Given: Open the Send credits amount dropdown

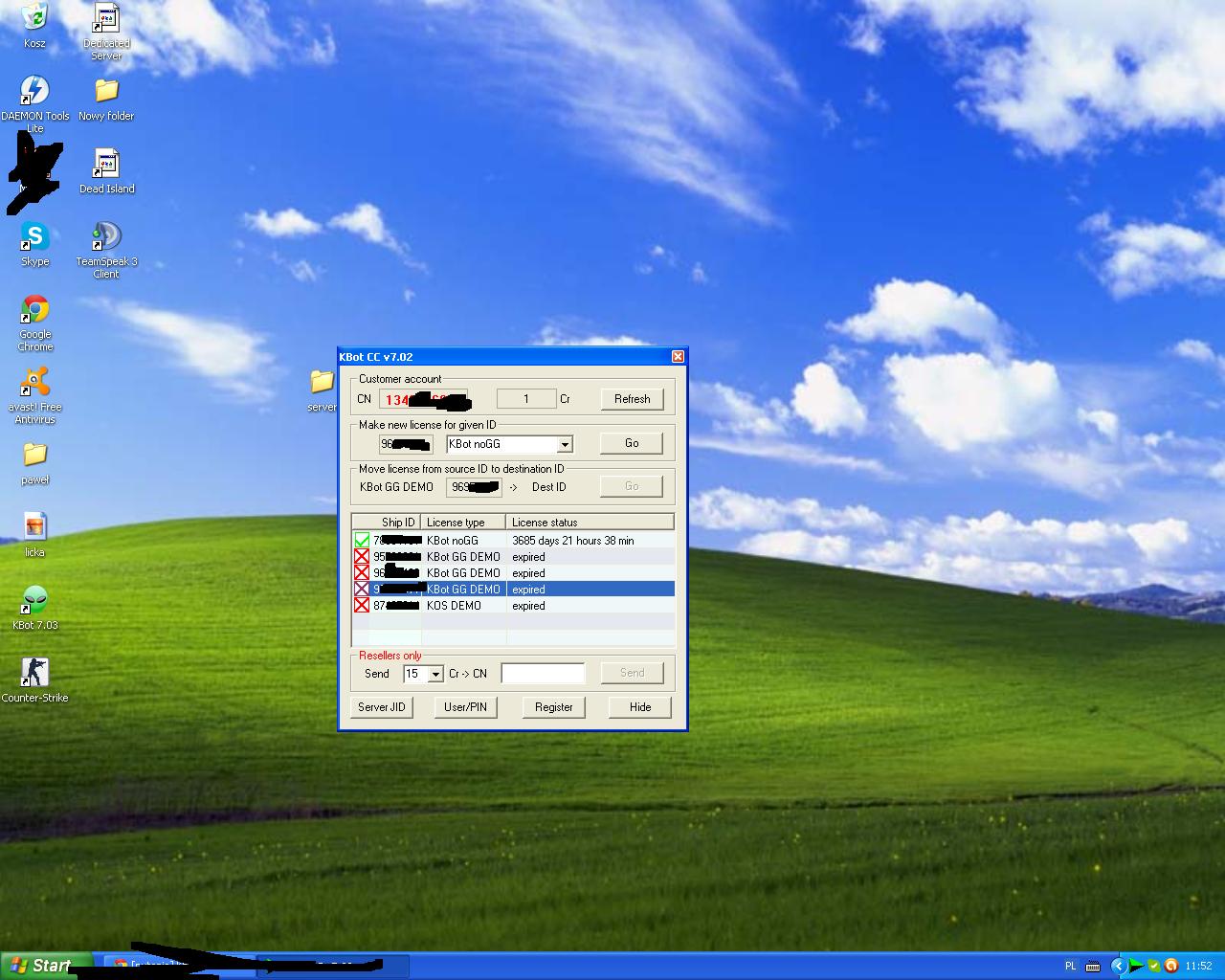Looking at the screenshot, I should coord(435,674).
